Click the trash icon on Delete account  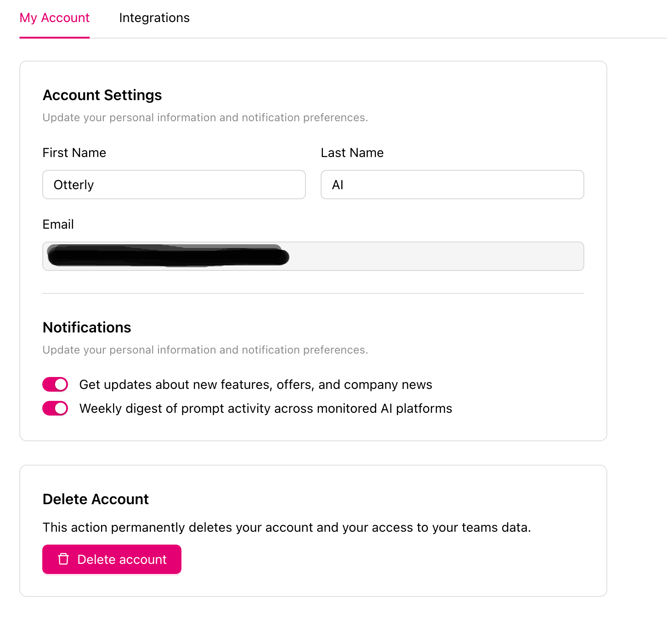[63, 559]
